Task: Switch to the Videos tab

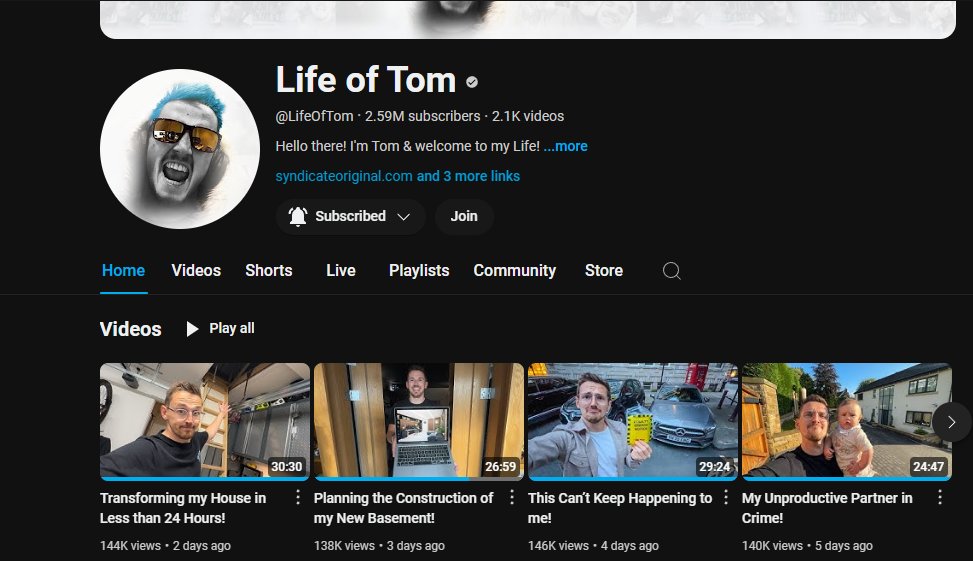Action: coord(196,271)
